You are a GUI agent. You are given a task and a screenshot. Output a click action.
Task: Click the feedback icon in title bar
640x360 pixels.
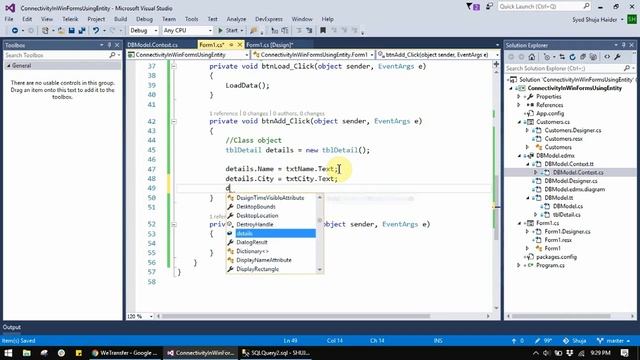tap(489, 7)
